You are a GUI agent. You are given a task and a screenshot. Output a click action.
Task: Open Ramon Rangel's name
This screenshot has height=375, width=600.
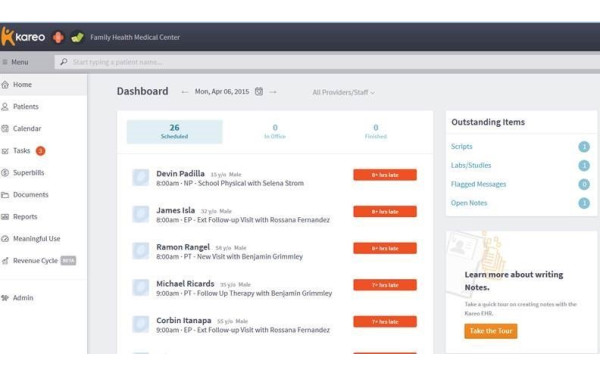[x=183, y=247]
